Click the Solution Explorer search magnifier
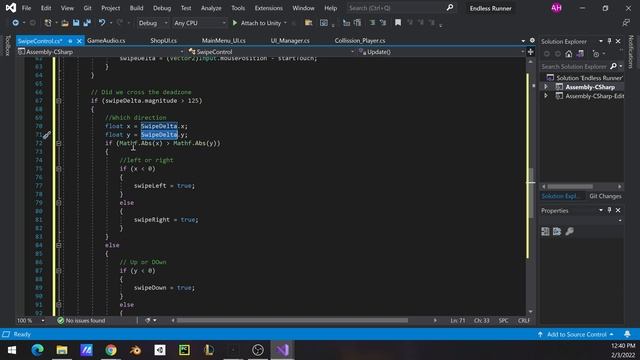This screenshot has height=360, width=640. (x=613, y=66)
